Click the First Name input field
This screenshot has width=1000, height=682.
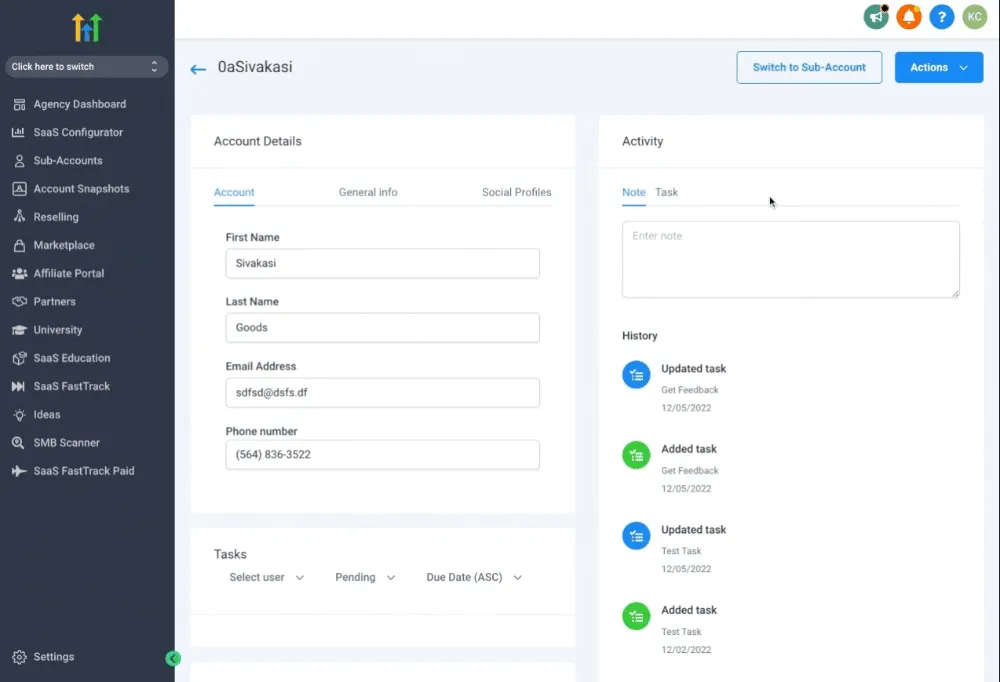pyautogui.click(x=383, y=263)
